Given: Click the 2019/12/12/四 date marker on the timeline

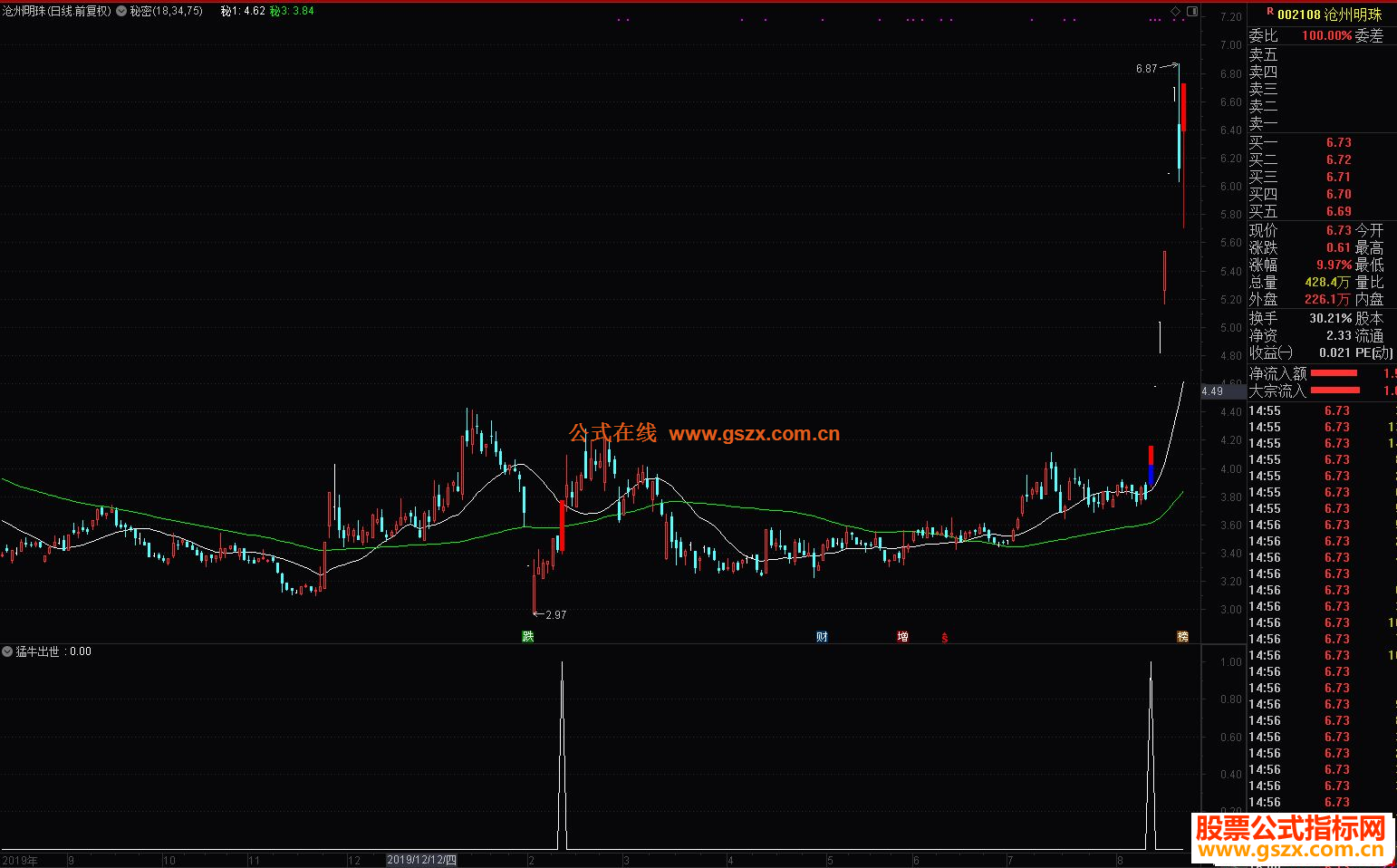Looking at the screenshot, I should [422, 860].
